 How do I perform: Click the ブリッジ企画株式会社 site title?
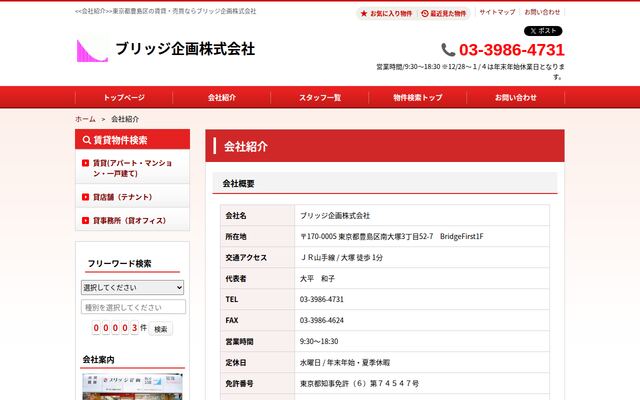185,49
